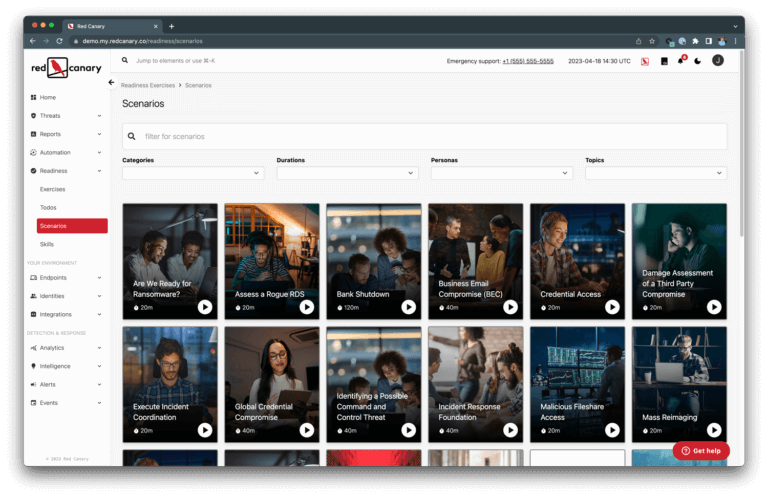Image resolution: width=768 pixels, height=497 pixels.
Task: Toggle dark mode with the moon icon
Action: click(x=698, y=61)
